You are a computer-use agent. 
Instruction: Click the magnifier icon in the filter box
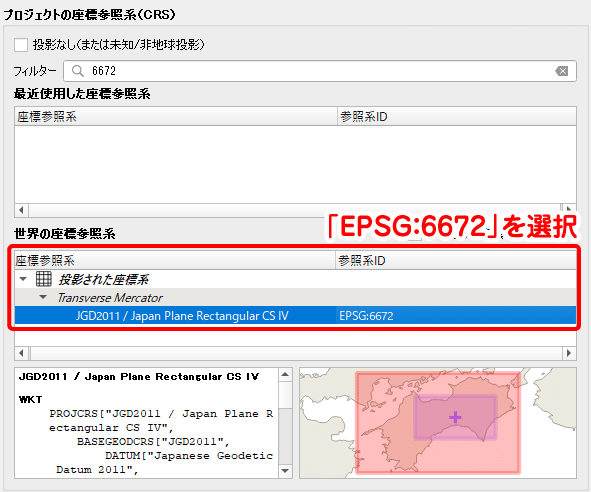tap(78, 71)
